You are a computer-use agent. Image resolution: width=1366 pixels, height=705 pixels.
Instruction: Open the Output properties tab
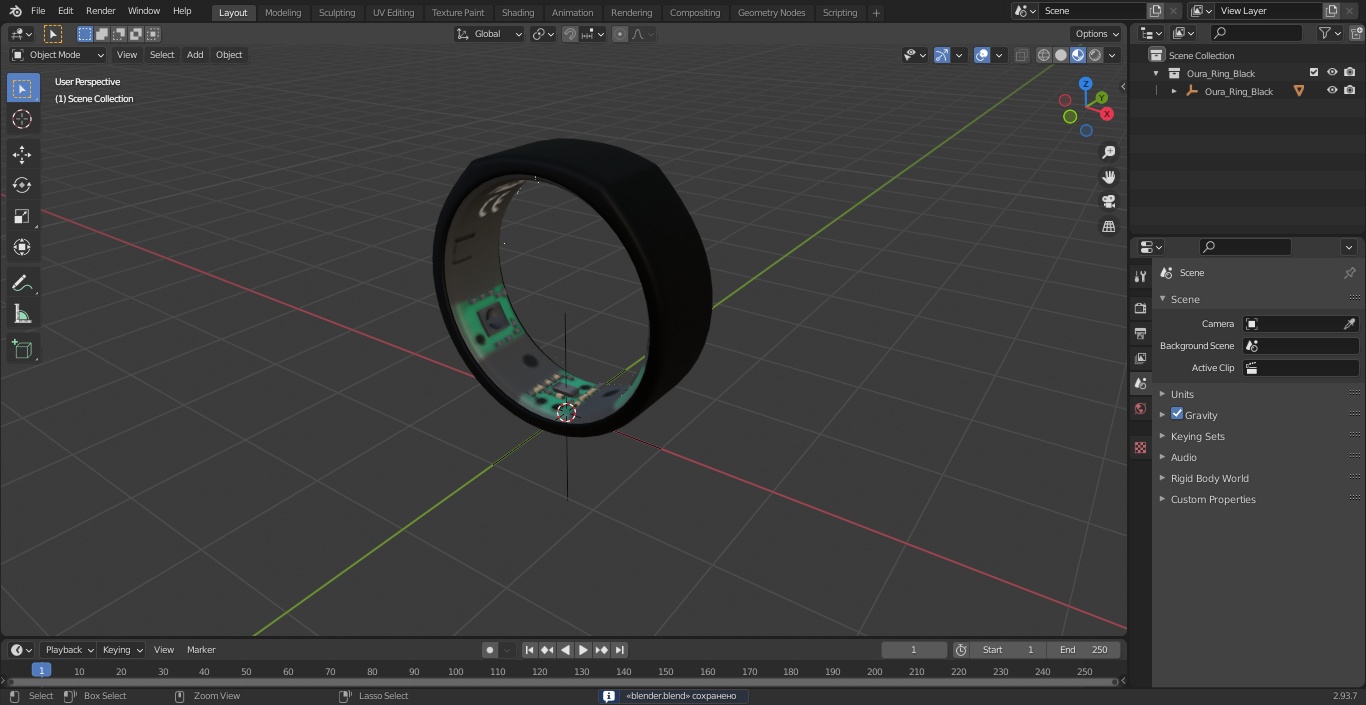tap(1140, 333)
